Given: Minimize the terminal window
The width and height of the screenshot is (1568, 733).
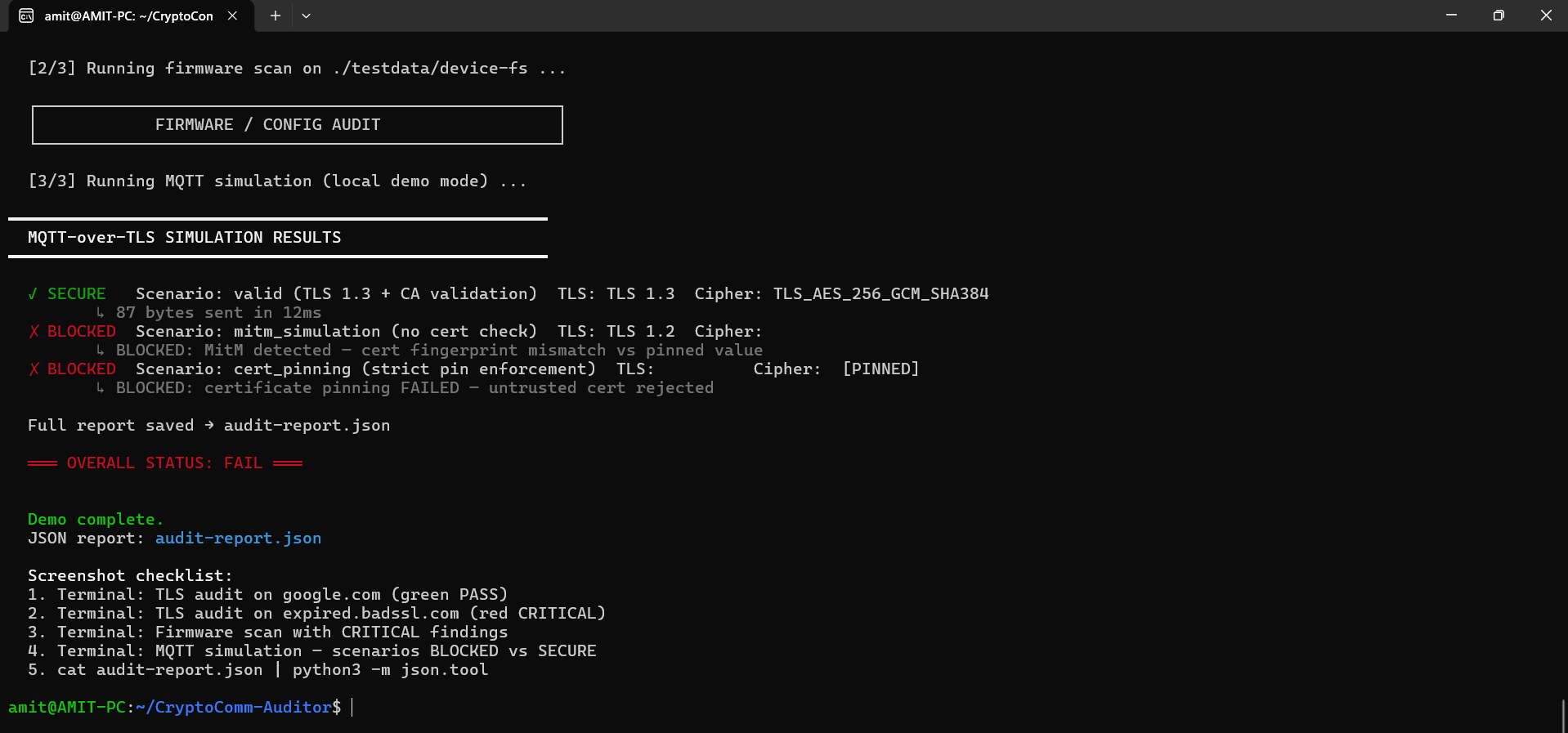Looking at the screenshot, I should pos(1451,16).
